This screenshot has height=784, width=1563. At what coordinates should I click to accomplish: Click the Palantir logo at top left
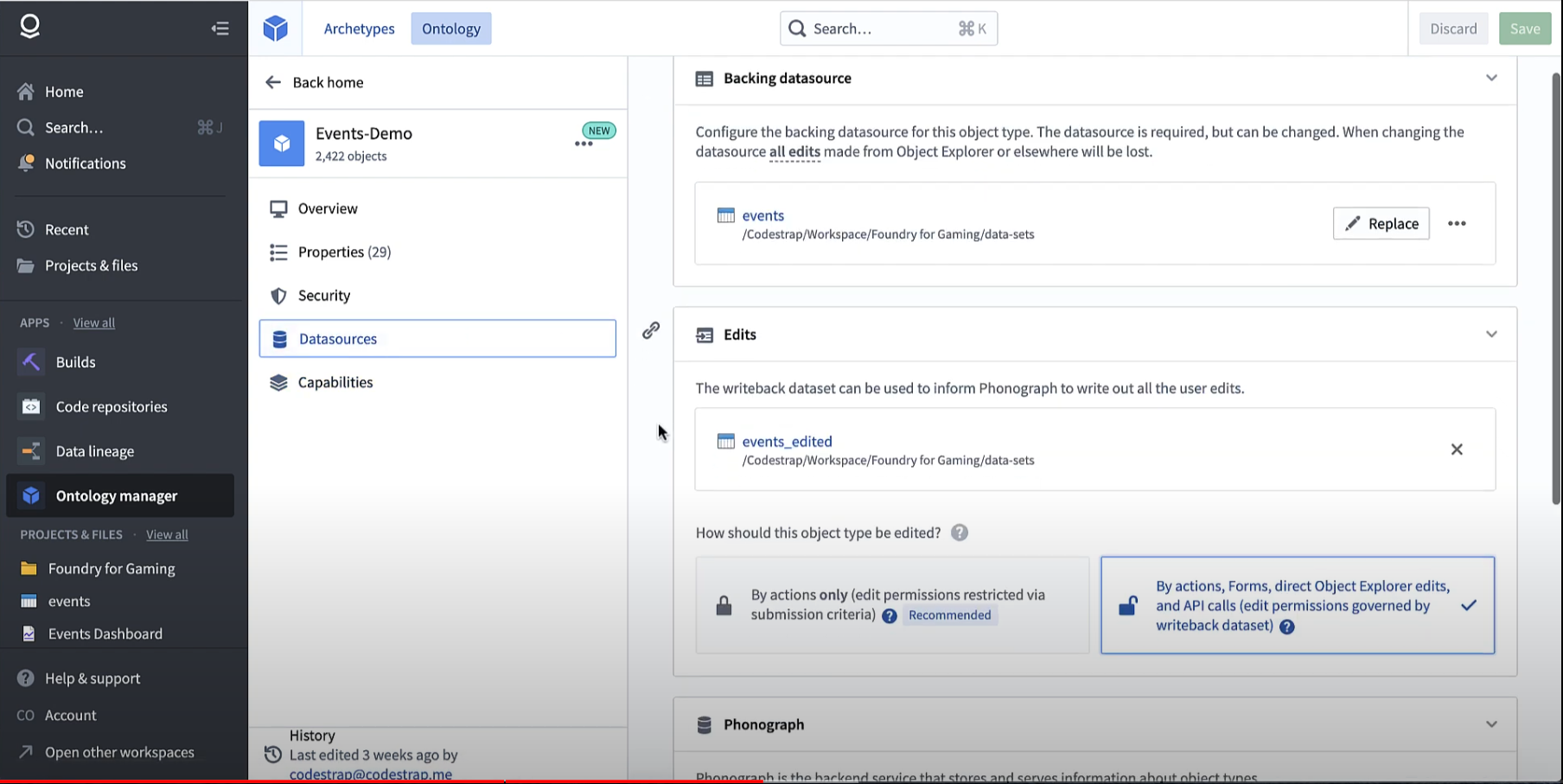30,27
